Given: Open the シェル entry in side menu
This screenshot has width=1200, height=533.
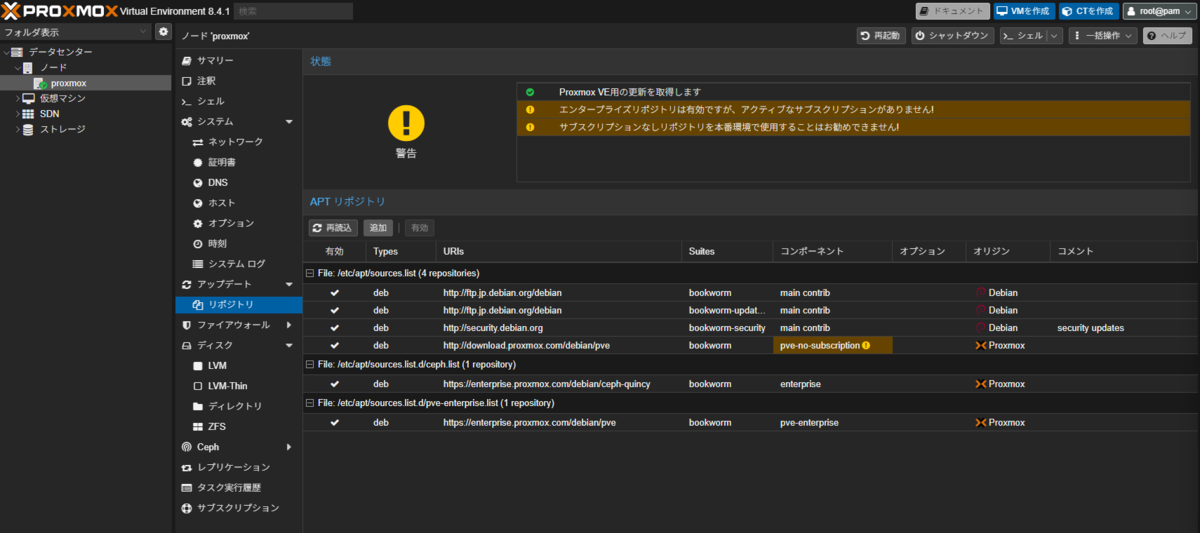Looking at the screenshot, I should (210, 101).
